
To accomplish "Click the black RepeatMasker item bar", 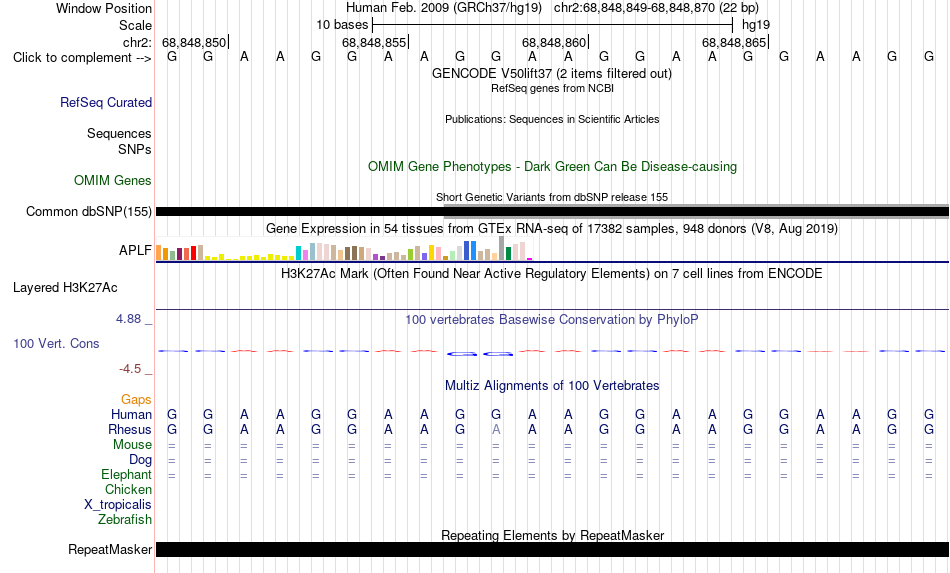I will click(x=552, y=549).
